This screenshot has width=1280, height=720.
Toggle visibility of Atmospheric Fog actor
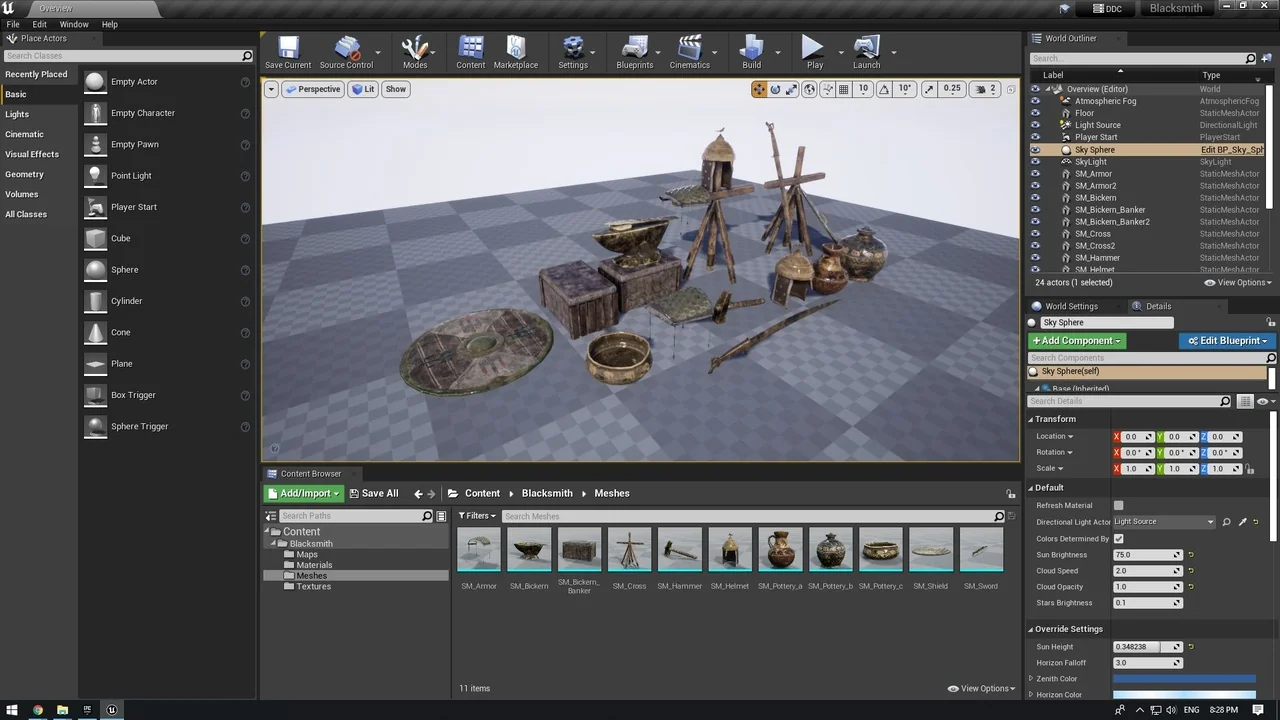[1035, 101]
